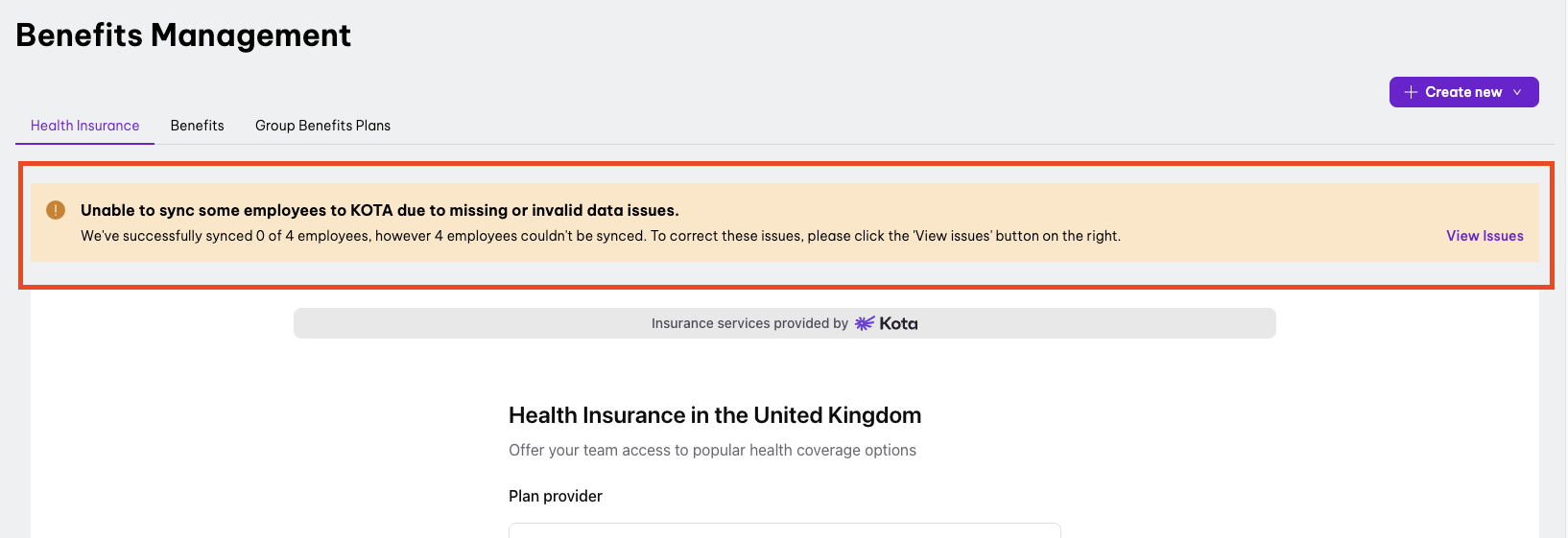Click the purple Kota star logo
Image resolution: width=1568 pixels, height=538 pixels.
865,323
